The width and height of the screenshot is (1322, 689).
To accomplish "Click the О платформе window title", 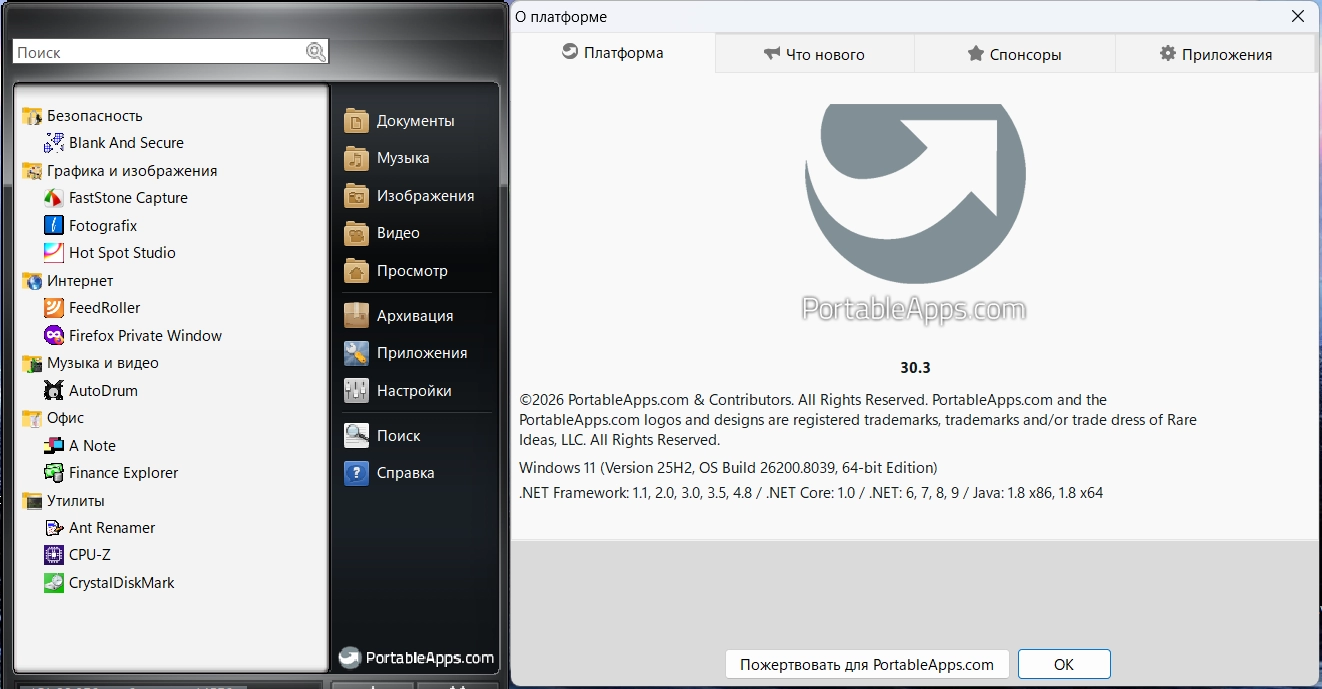I will pyautogui.click(x=561, y=17).
